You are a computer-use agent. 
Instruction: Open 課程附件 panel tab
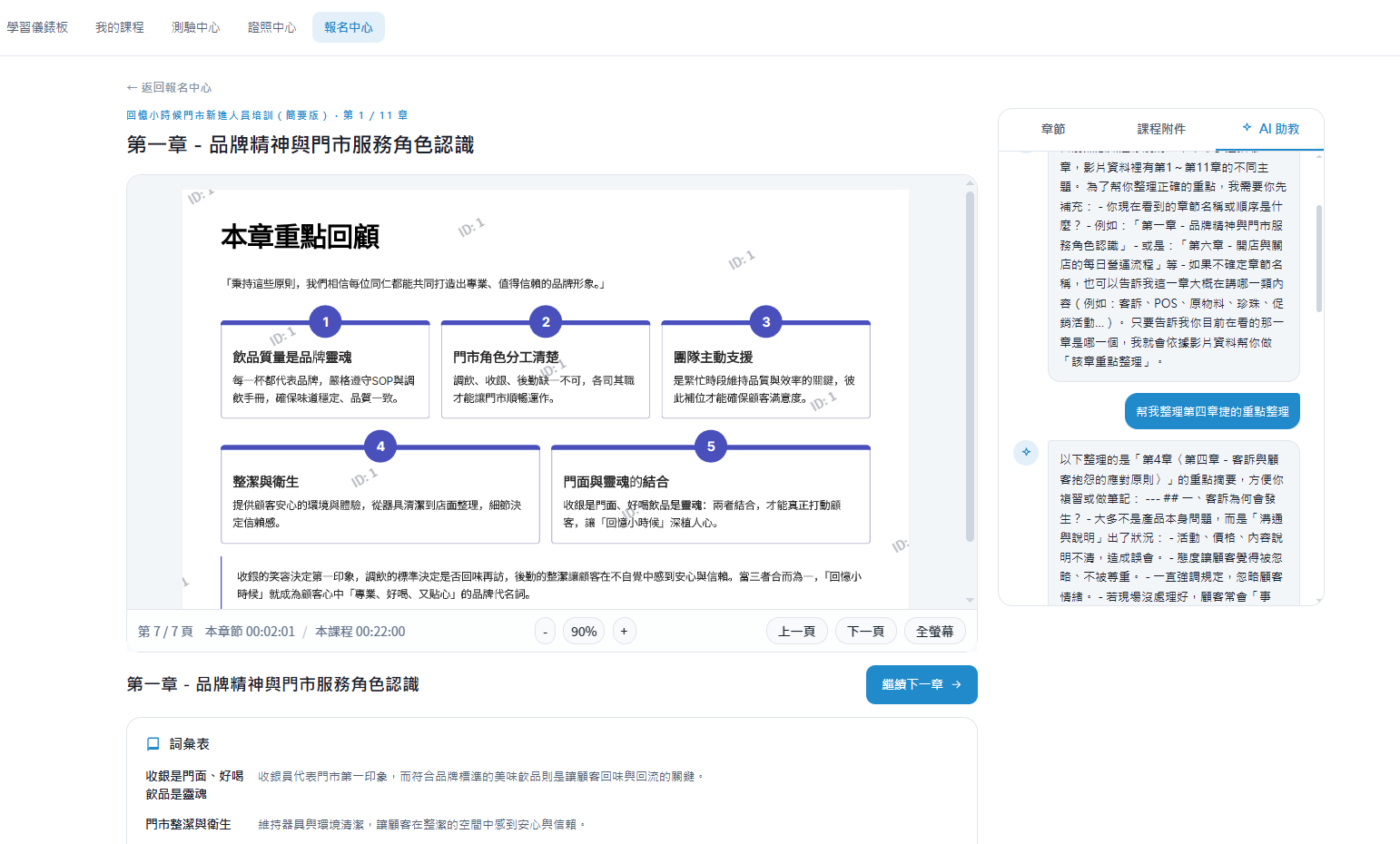(1161, 129)
